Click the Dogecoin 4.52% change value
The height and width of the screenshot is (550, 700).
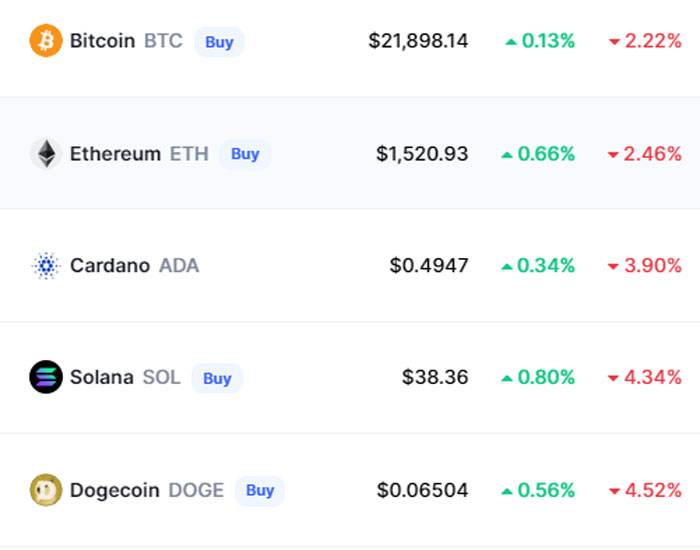653,491
